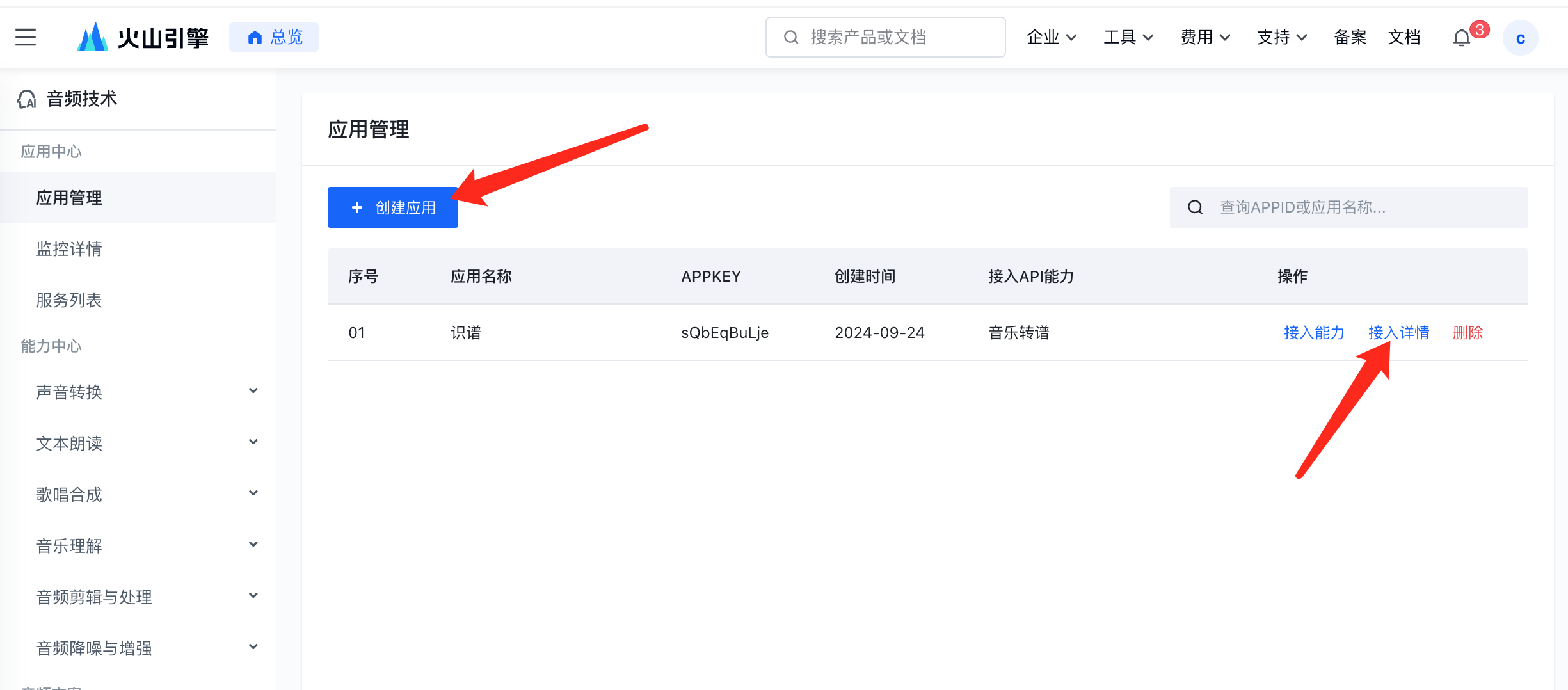Select 服务列表 in the sidebar
Viewport: 1568px width, 690px height.
tap(69, 300)
